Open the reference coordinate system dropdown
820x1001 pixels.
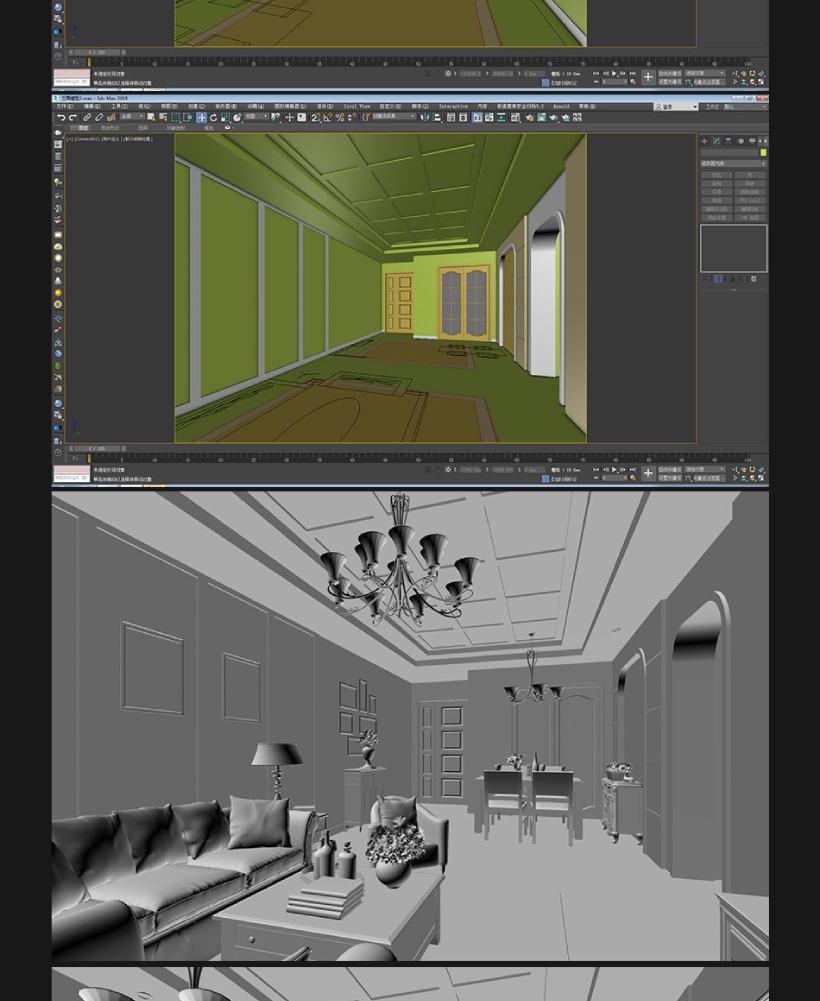[257, 117]
